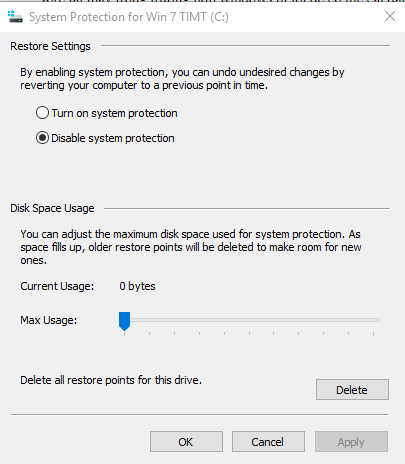Click the Current Usage label
Viewport: 405px width, 464px height.
[x=57, y=286]
